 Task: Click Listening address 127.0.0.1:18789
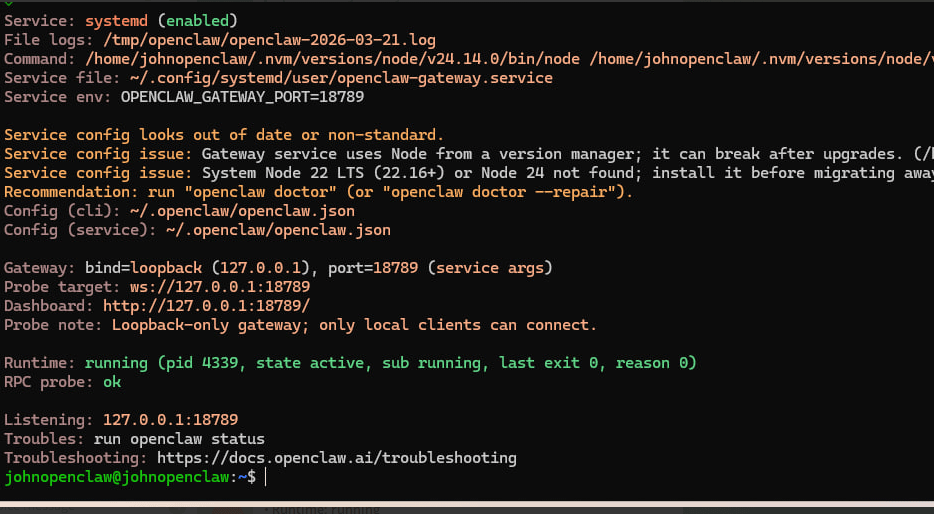170,420
